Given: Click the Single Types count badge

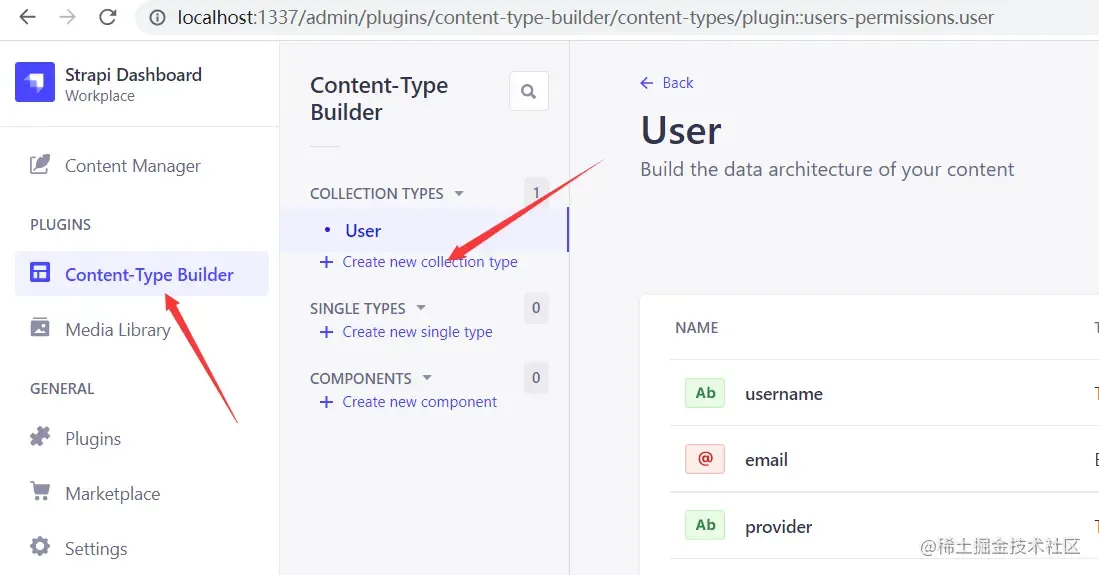Looking at the screenshot, I should tap(536, 308).
